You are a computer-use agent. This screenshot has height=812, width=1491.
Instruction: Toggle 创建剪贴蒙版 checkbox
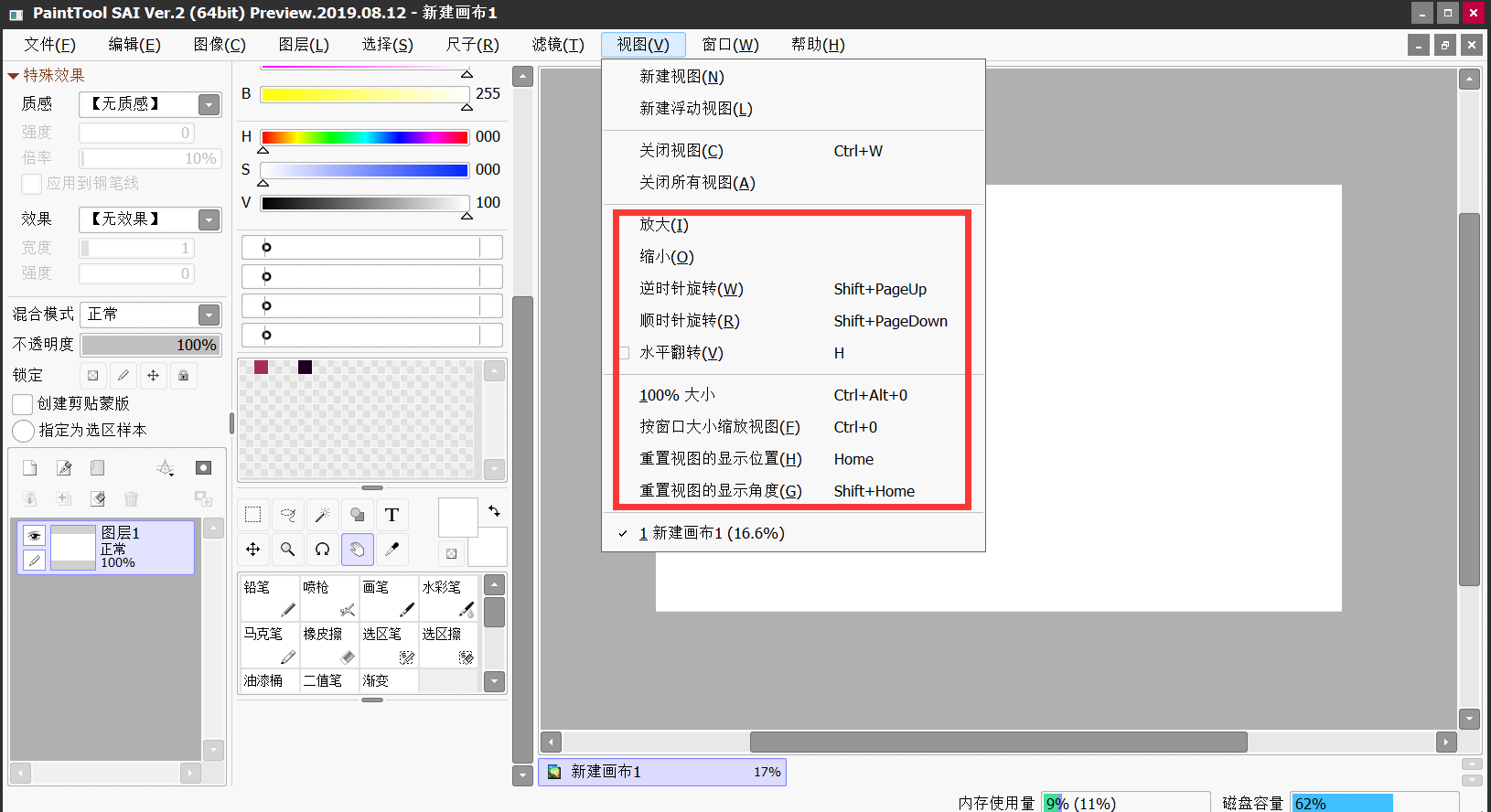[23, 404]
